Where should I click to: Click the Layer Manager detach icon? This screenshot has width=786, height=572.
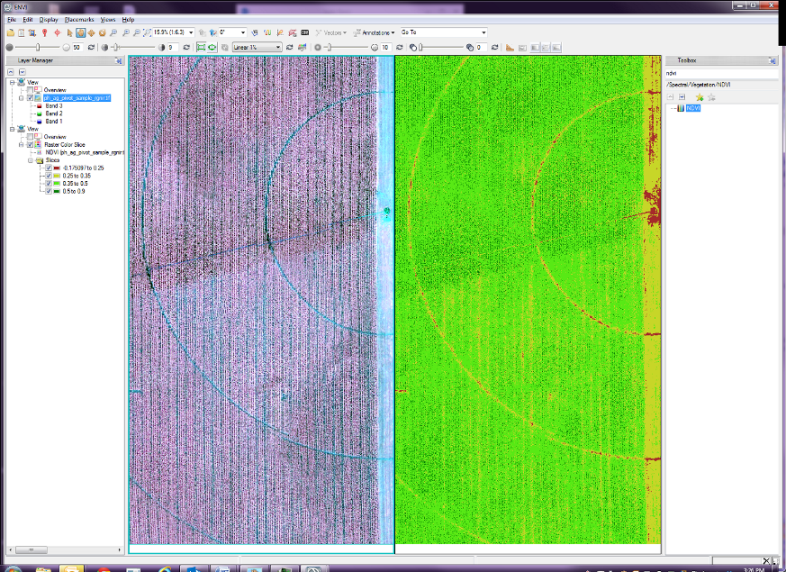[x=119, y=61]
